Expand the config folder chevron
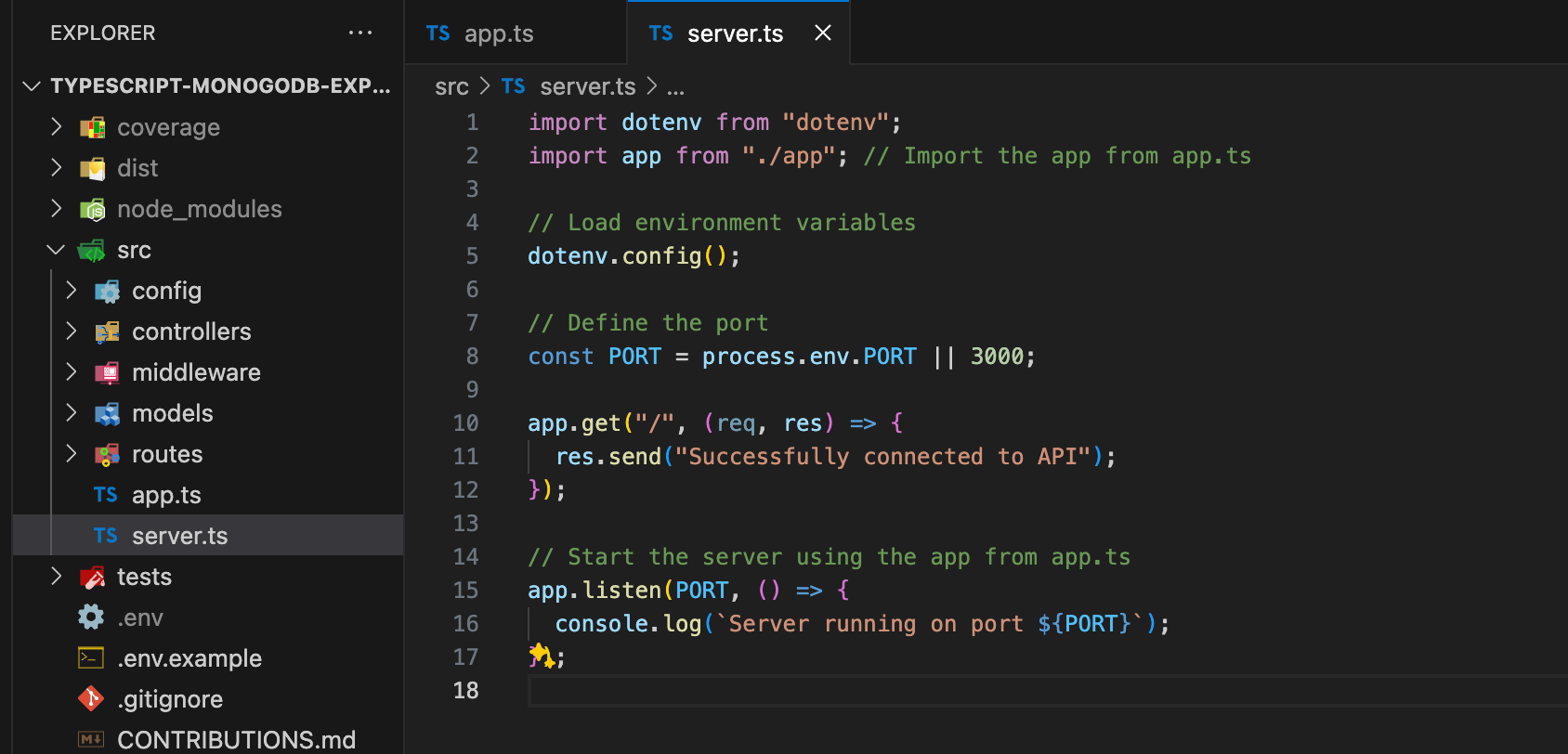The image size is (1568, 754). (72, 291)
